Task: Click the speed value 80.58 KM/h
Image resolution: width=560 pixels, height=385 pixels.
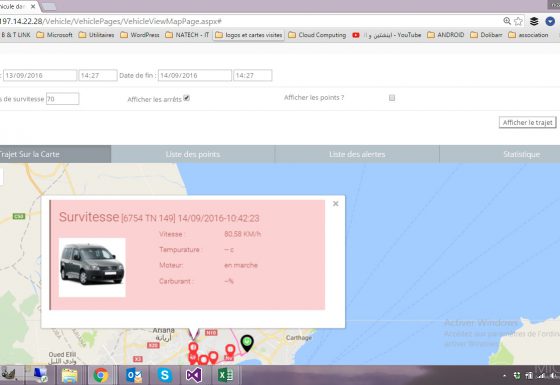Action: 242,234
